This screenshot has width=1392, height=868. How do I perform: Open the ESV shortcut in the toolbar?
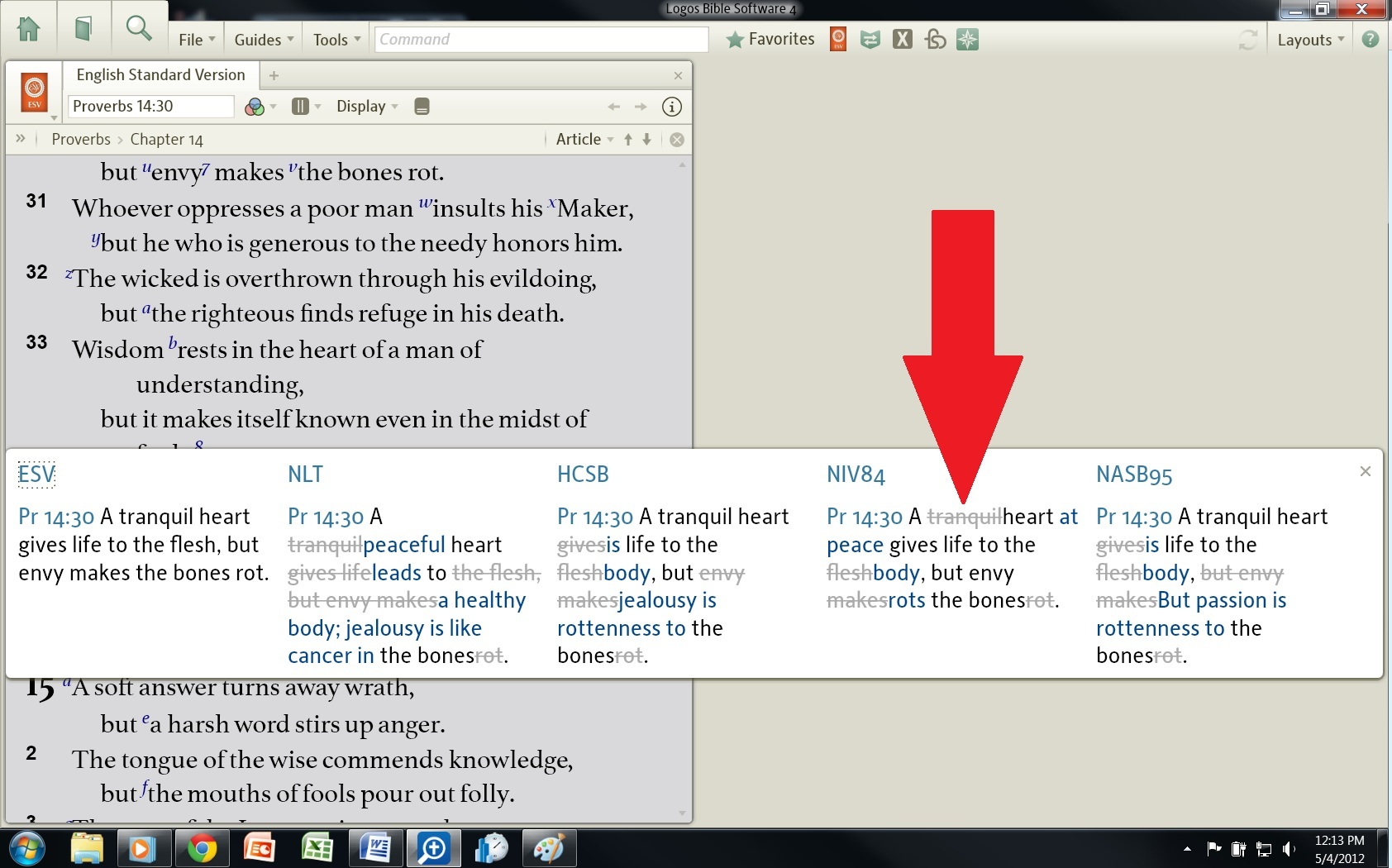pos(838,39)
